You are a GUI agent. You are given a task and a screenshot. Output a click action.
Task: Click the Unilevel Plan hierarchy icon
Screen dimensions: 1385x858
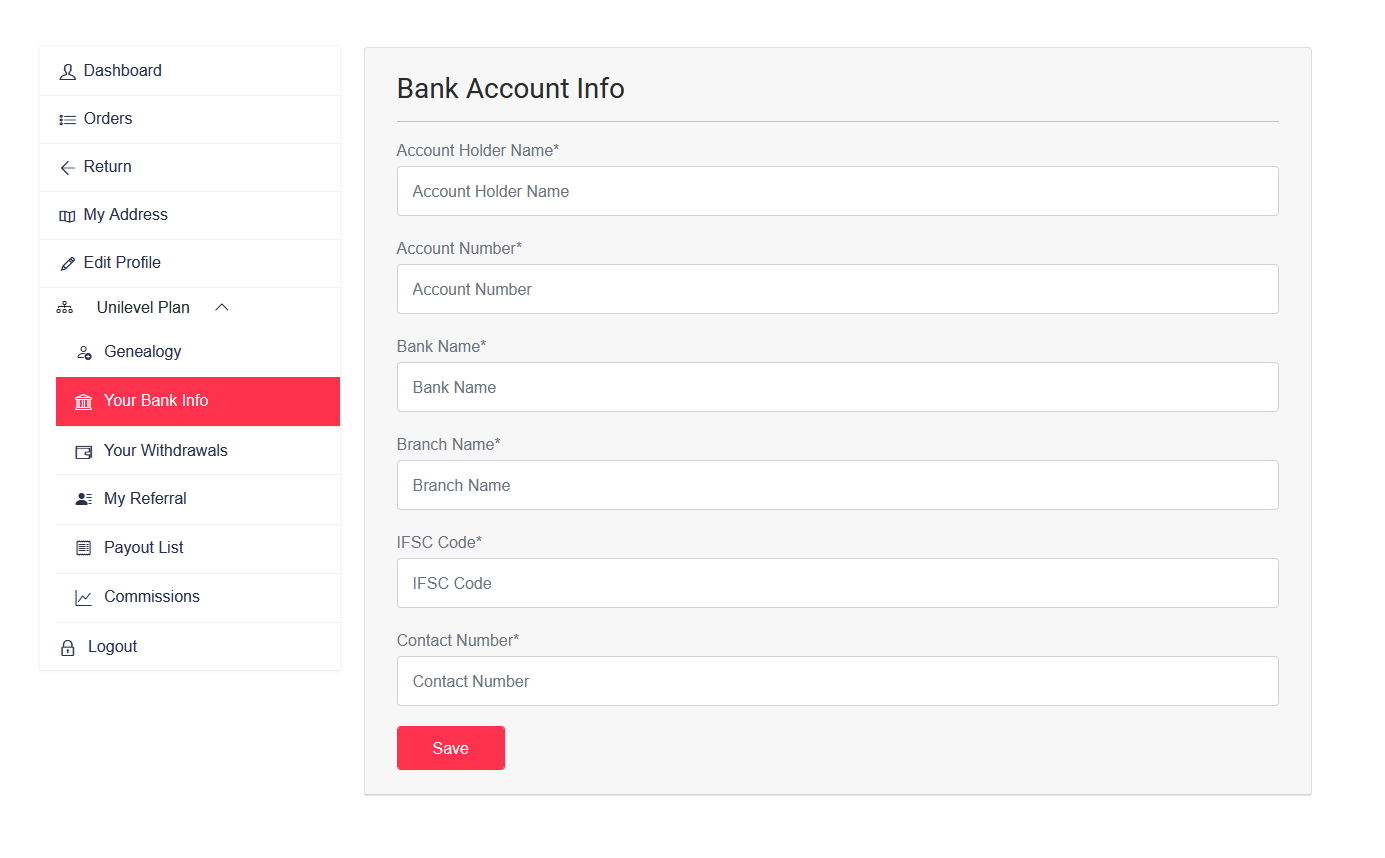tap(64, 307)
